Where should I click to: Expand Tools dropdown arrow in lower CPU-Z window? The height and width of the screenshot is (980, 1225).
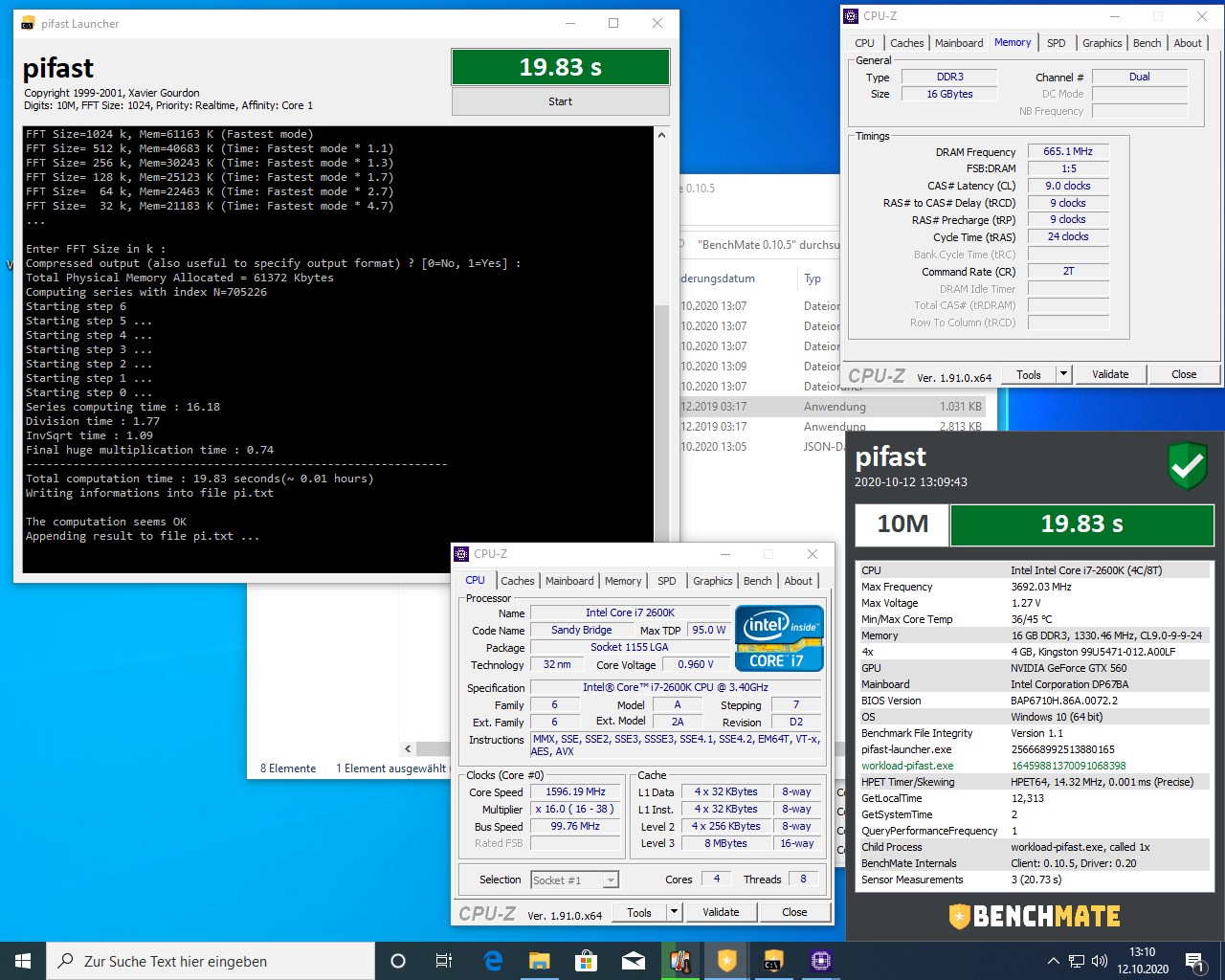pyautogui.click(x=674, y=912)
